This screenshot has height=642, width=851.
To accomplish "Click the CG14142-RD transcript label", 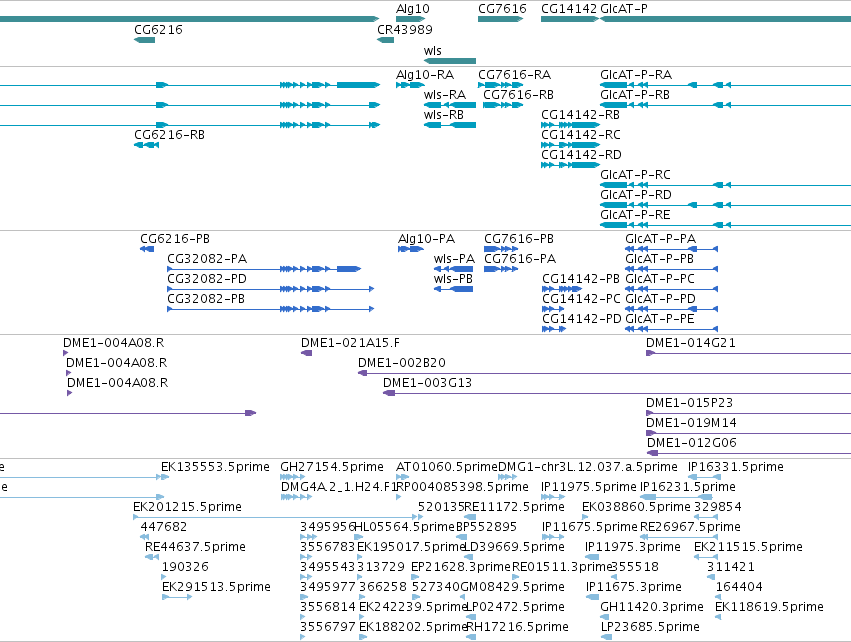I will [581, 155].
